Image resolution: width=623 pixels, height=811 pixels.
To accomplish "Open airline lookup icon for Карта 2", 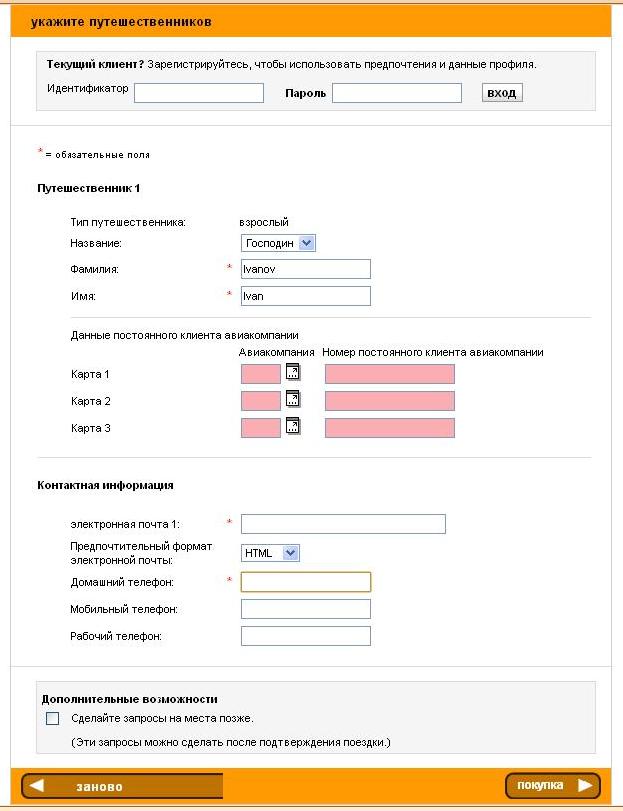I will (293, 400).
